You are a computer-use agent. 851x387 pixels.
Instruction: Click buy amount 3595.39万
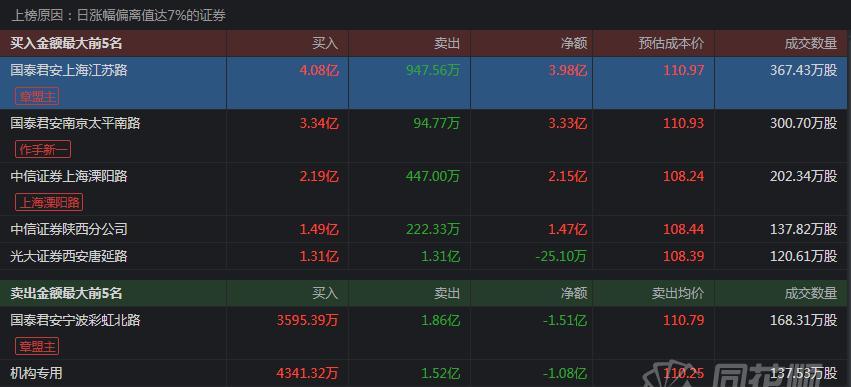[x=308, y=320]
